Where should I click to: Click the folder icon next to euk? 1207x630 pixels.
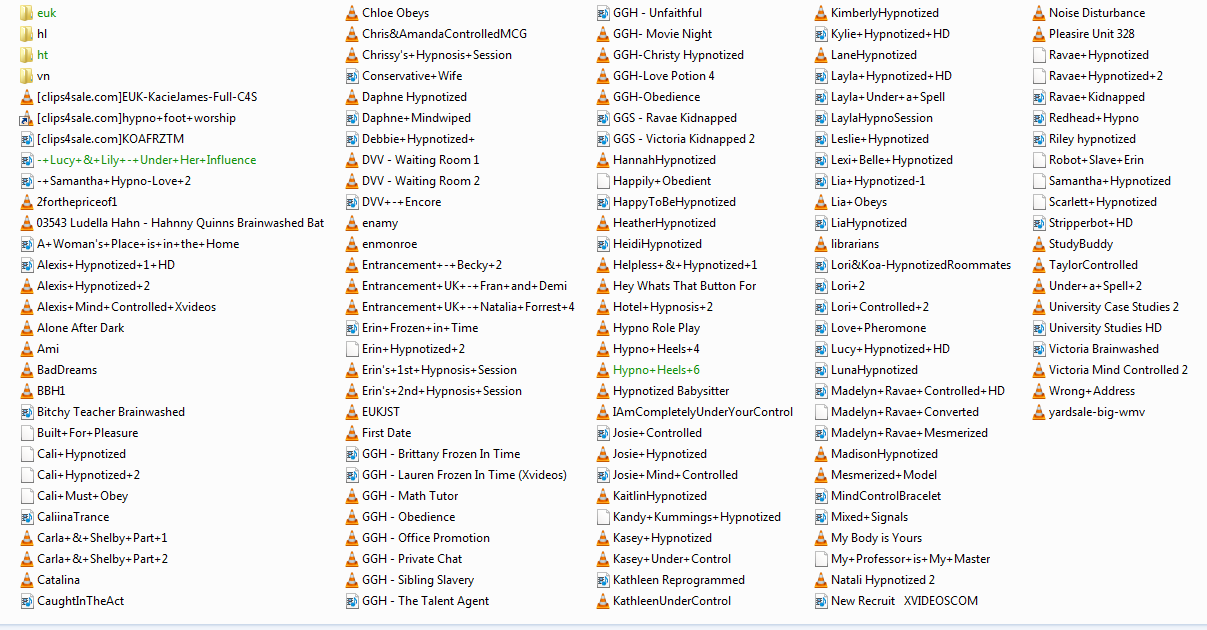[x=27, y=13]
